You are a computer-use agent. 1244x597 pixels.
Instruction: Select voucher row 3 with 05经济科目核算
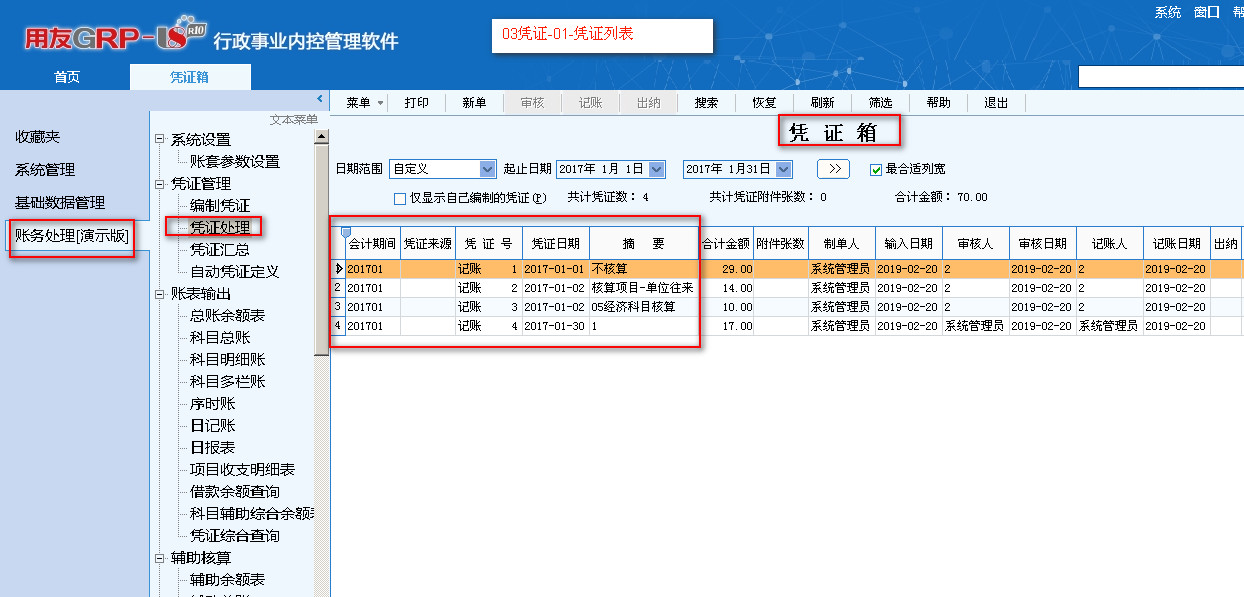coord(633,306)
